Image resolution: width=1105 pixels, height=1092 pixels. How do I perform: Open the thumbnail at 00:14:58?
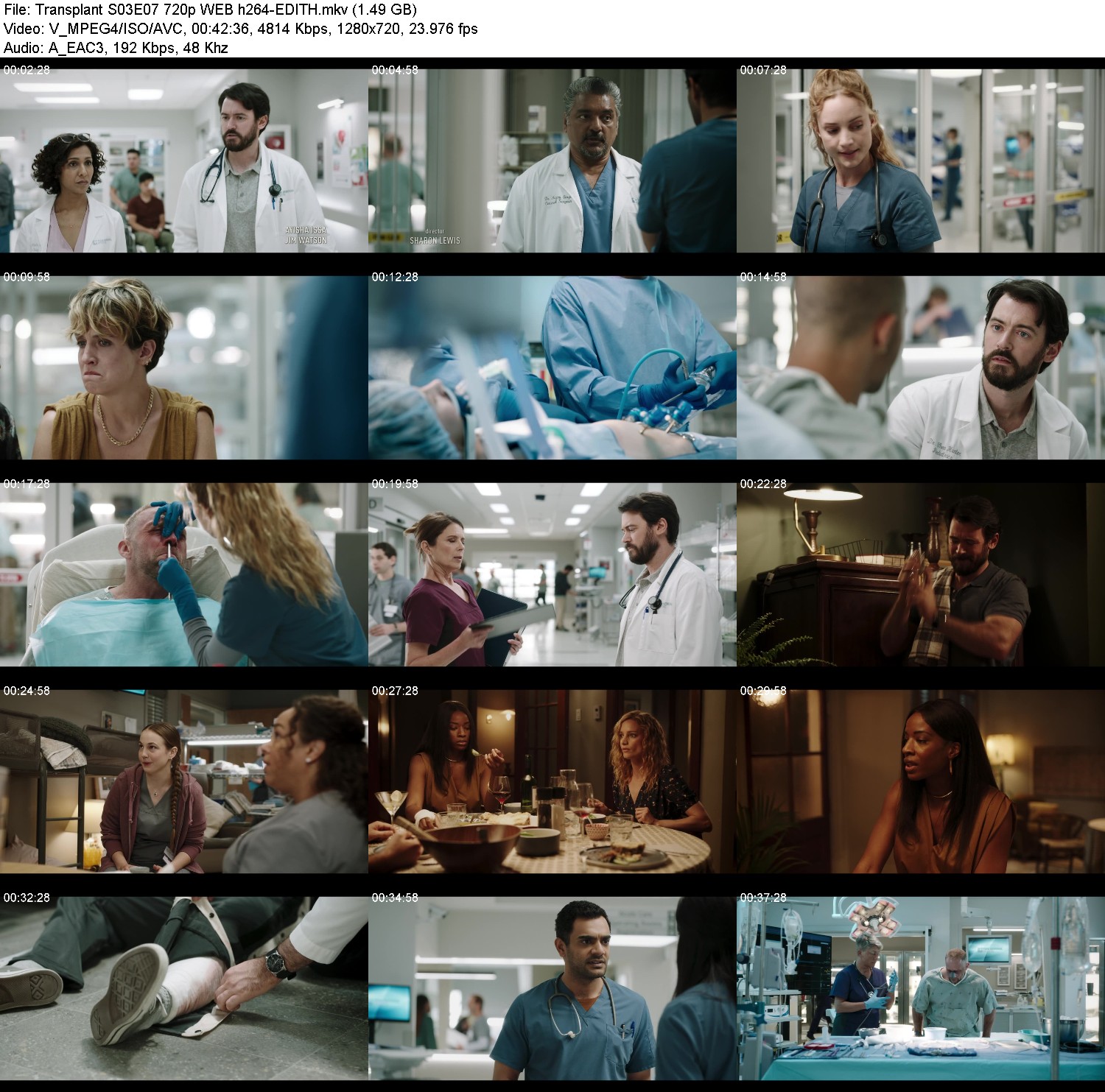[x=921, y=367]
